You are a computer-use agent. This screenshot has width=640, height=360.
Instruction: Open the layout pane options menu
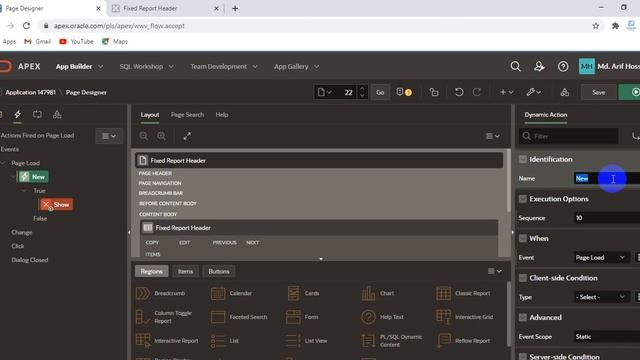[x=493, y=136]
